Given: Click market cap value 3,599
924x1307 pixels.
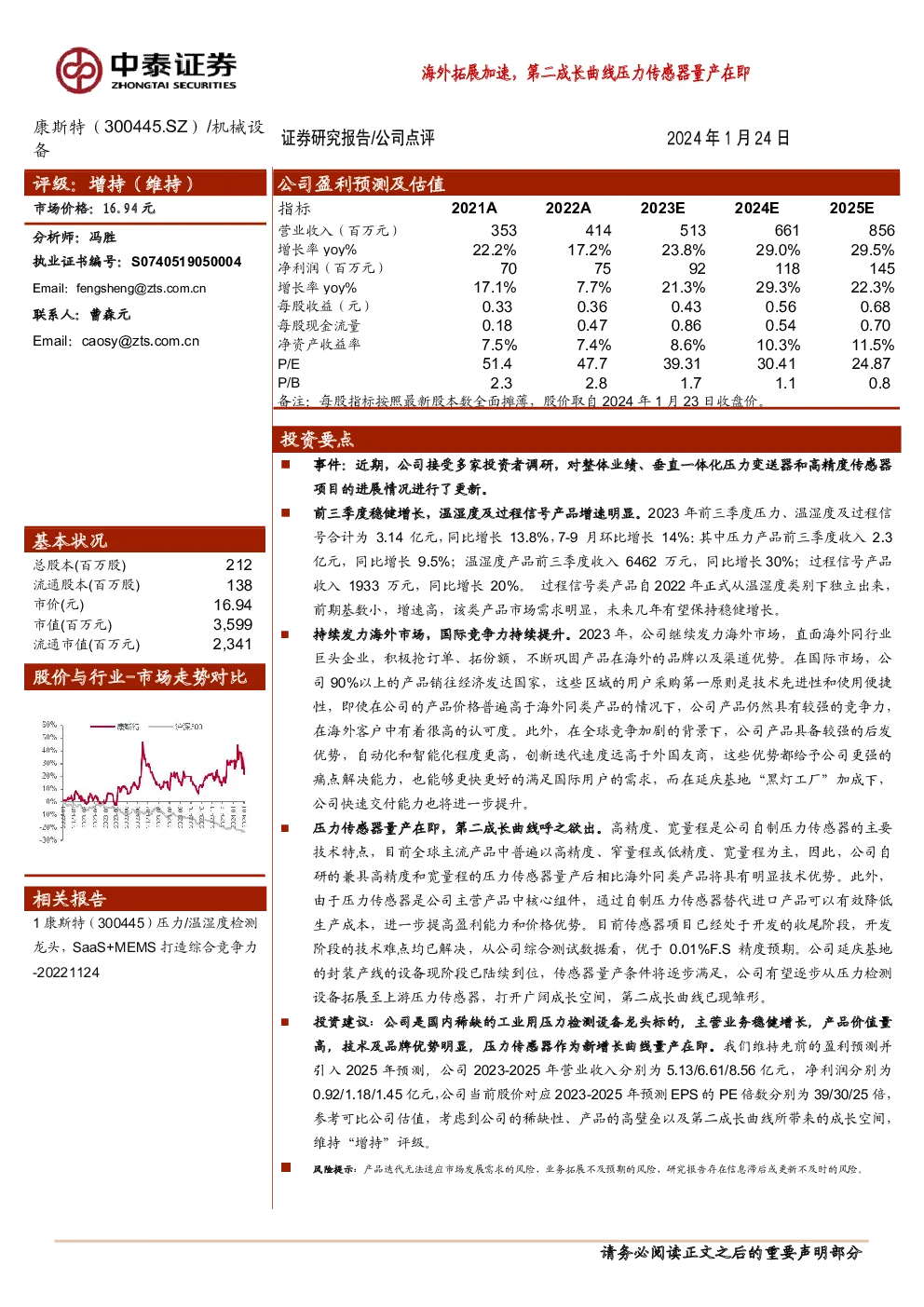Looking at the screenshot, I should (233, 625).
